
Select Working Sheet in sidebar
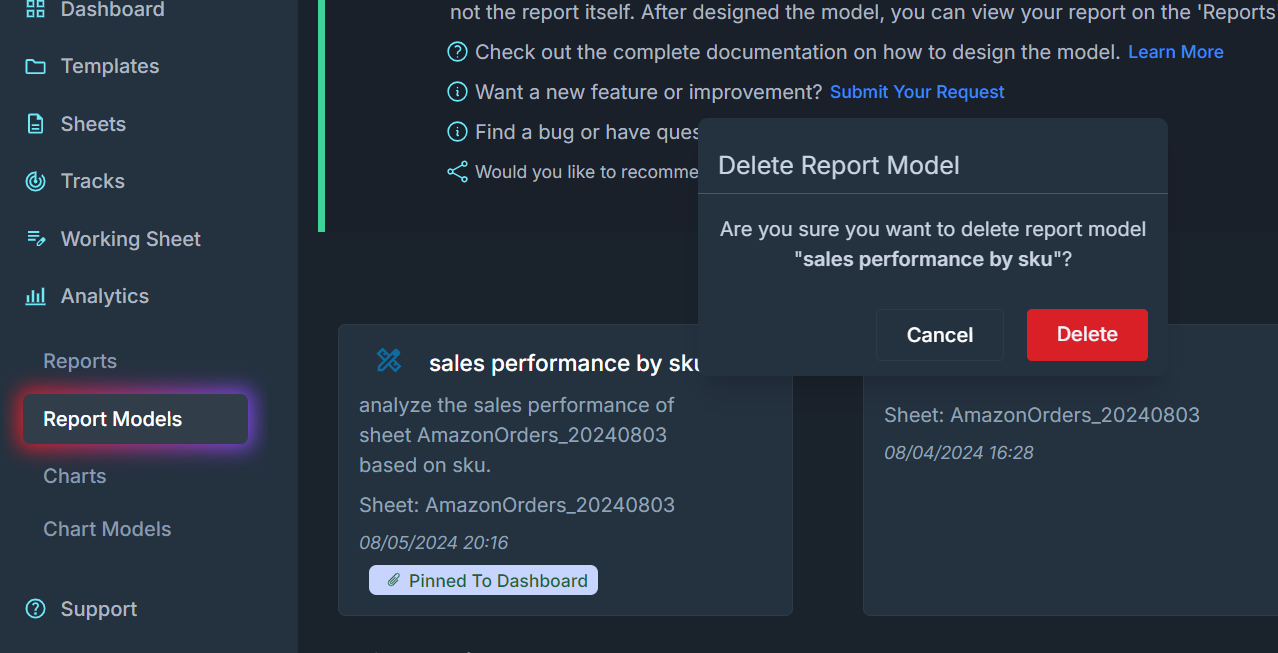point(131,239)
